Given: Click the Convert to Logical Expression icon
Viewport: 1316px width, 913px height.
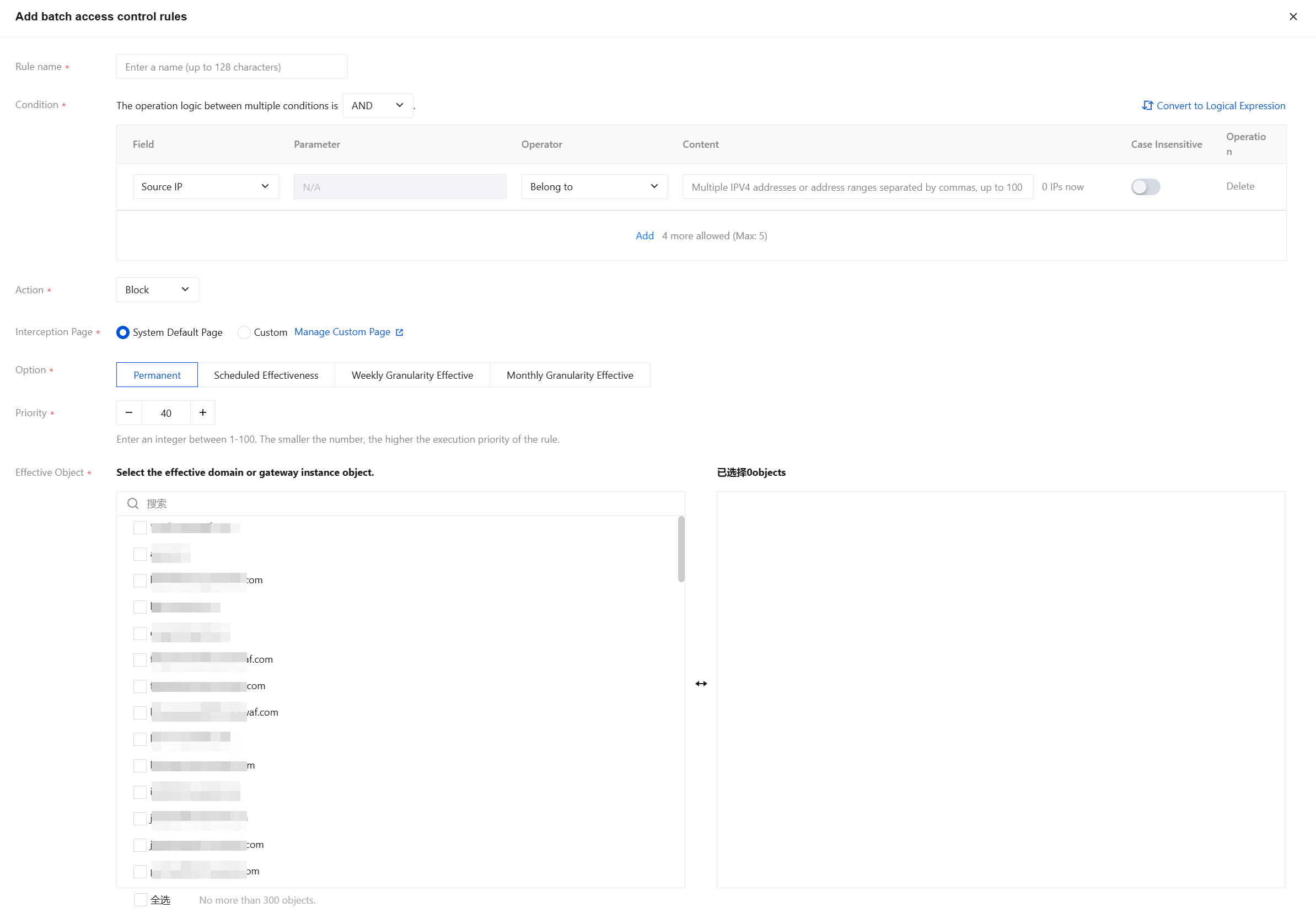Looking at the screenshot, I should click(1147, 105).
